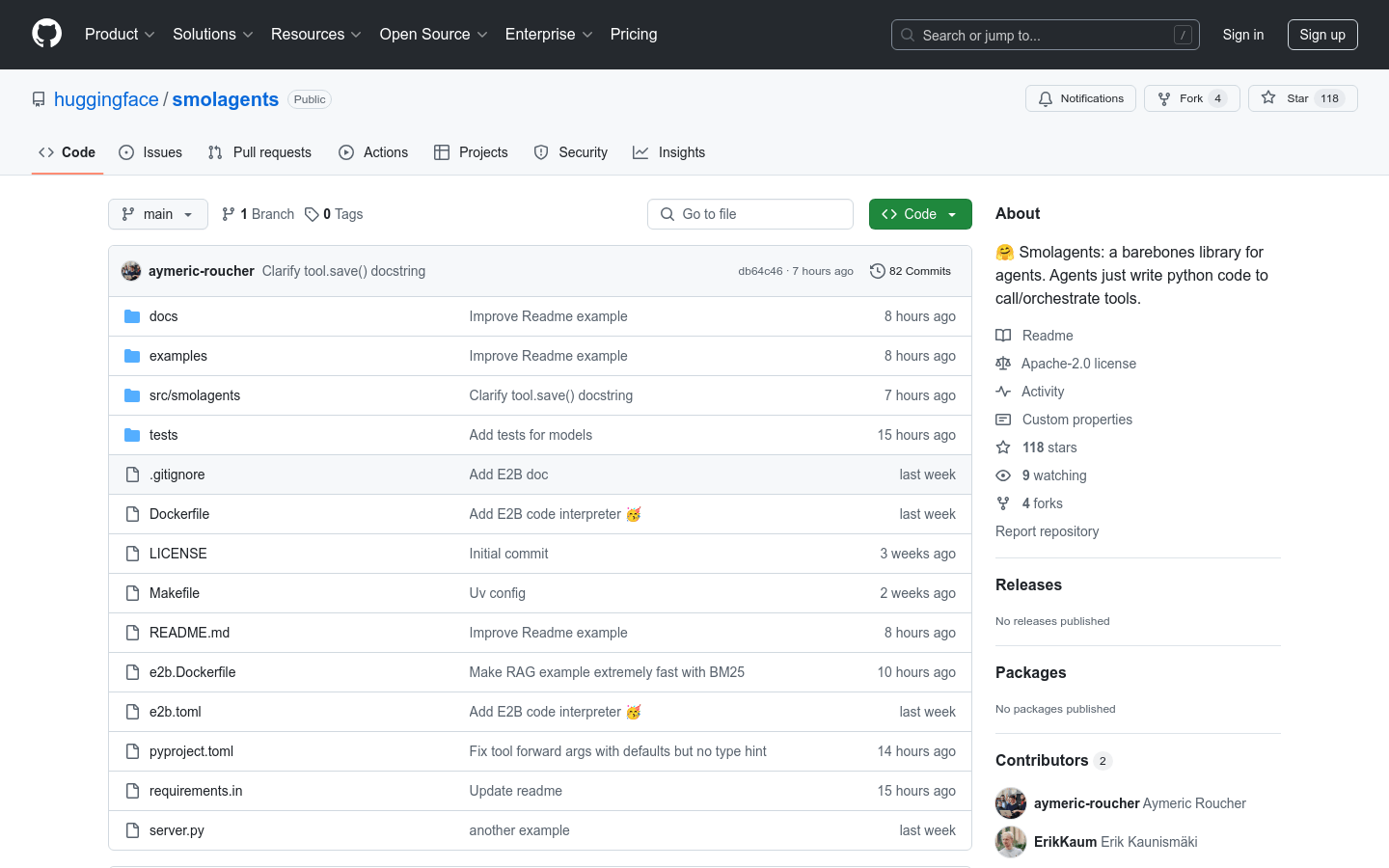Open the e2b.toml file
1389x868 pixels.
point(176,712)
